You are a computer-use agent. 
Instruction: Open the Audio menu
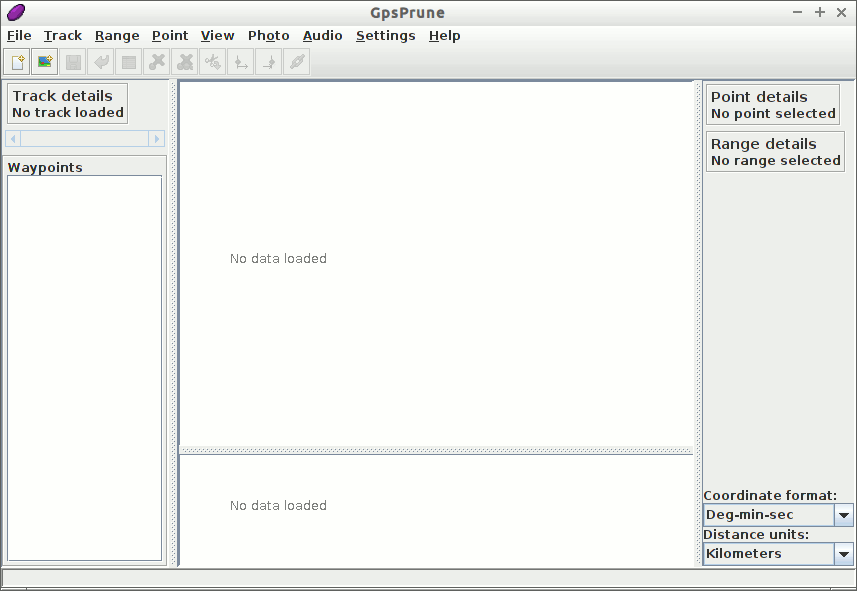pos(322,36)
